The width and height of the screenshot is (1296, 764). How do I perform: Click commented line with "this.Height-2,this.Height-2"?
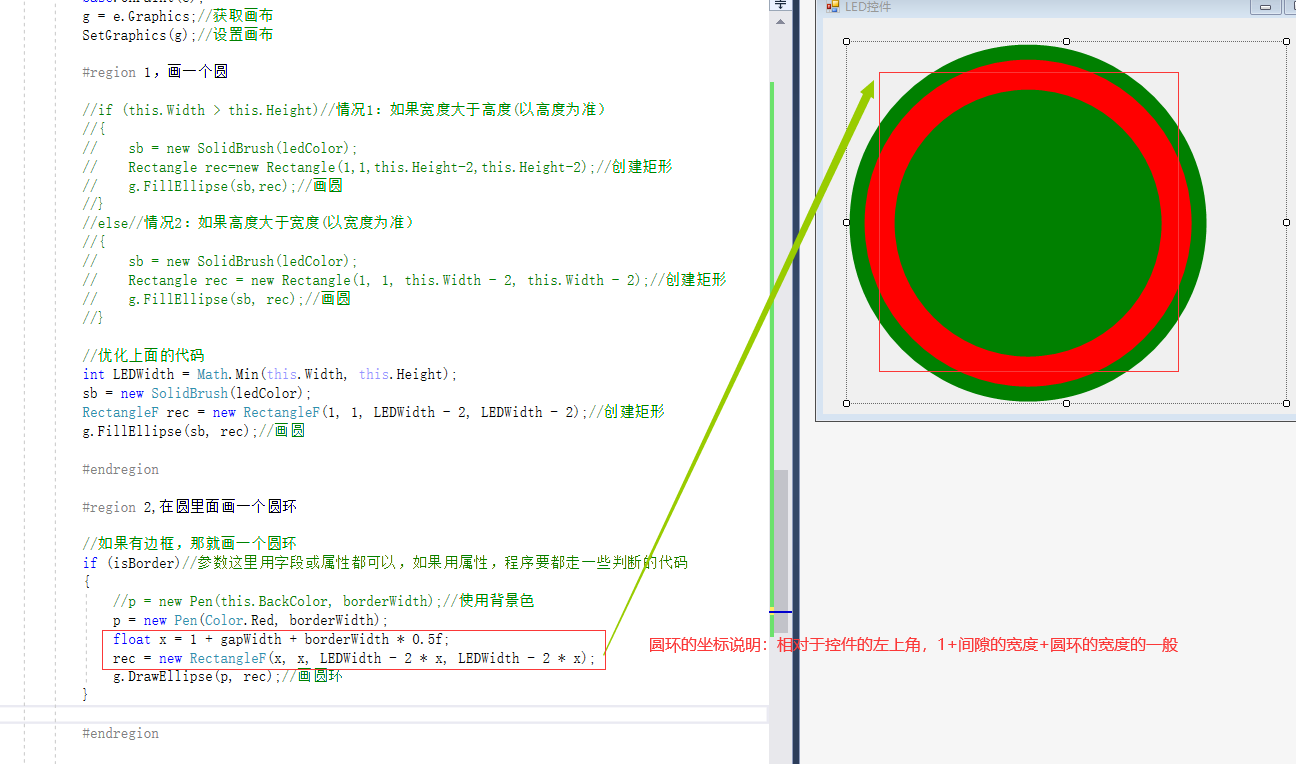[378, 167]
